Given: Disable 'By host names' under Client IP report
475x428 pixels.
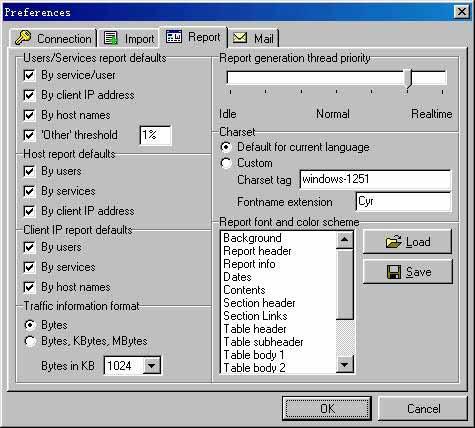Looking at the screenshot, I should pyautogui.click(x=29, y=287).
